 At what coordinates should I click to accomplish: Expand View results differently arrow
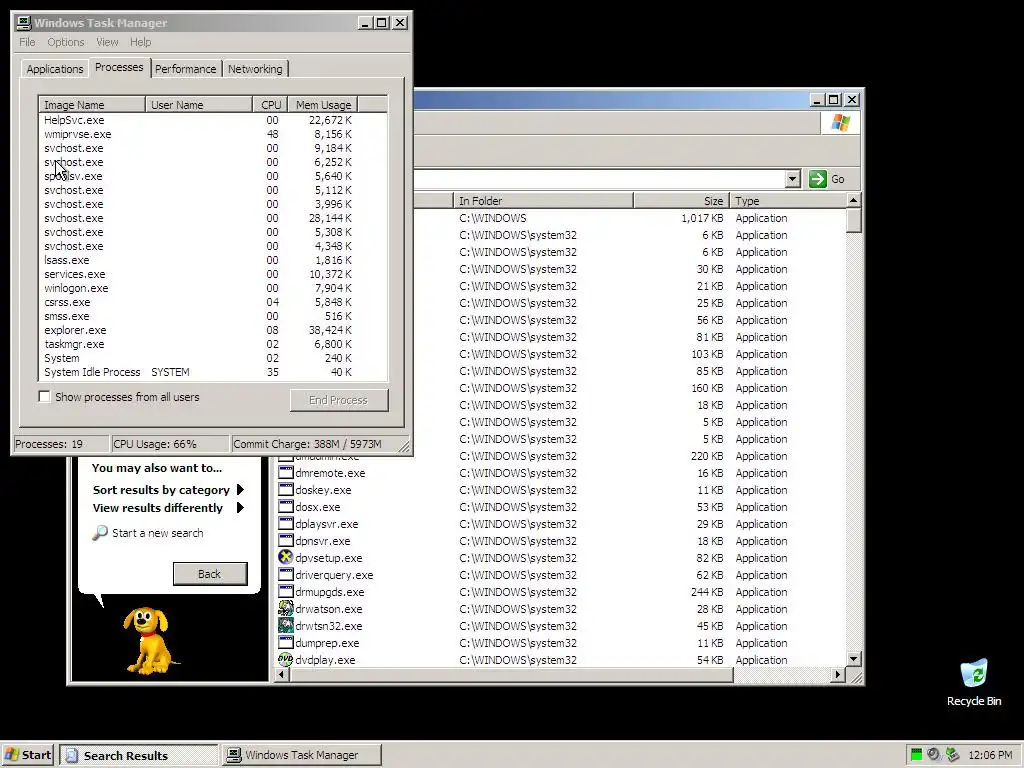240,507
